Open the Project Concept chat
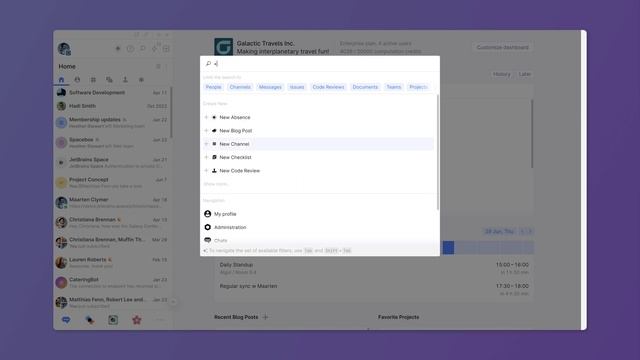Viewport: 640px width, 360px height. 112,182
